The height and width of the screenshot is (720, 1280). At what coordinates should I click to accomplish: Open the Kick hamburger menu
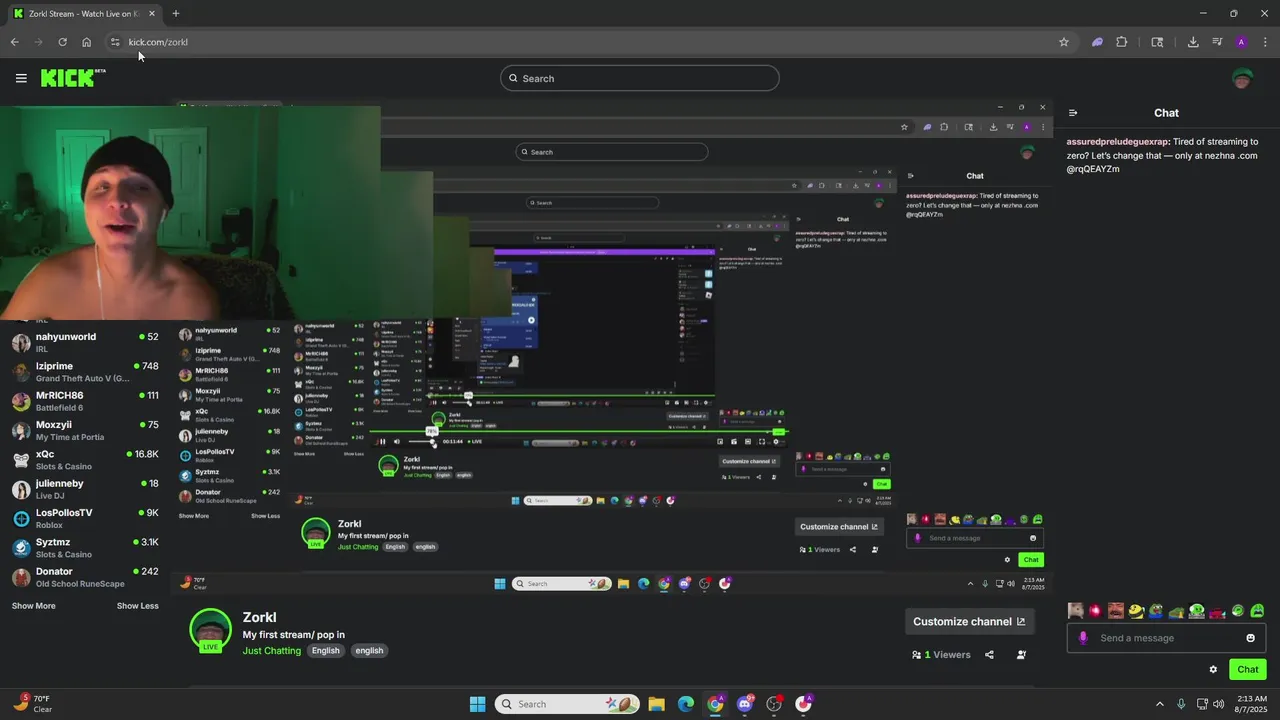point(21,78)
